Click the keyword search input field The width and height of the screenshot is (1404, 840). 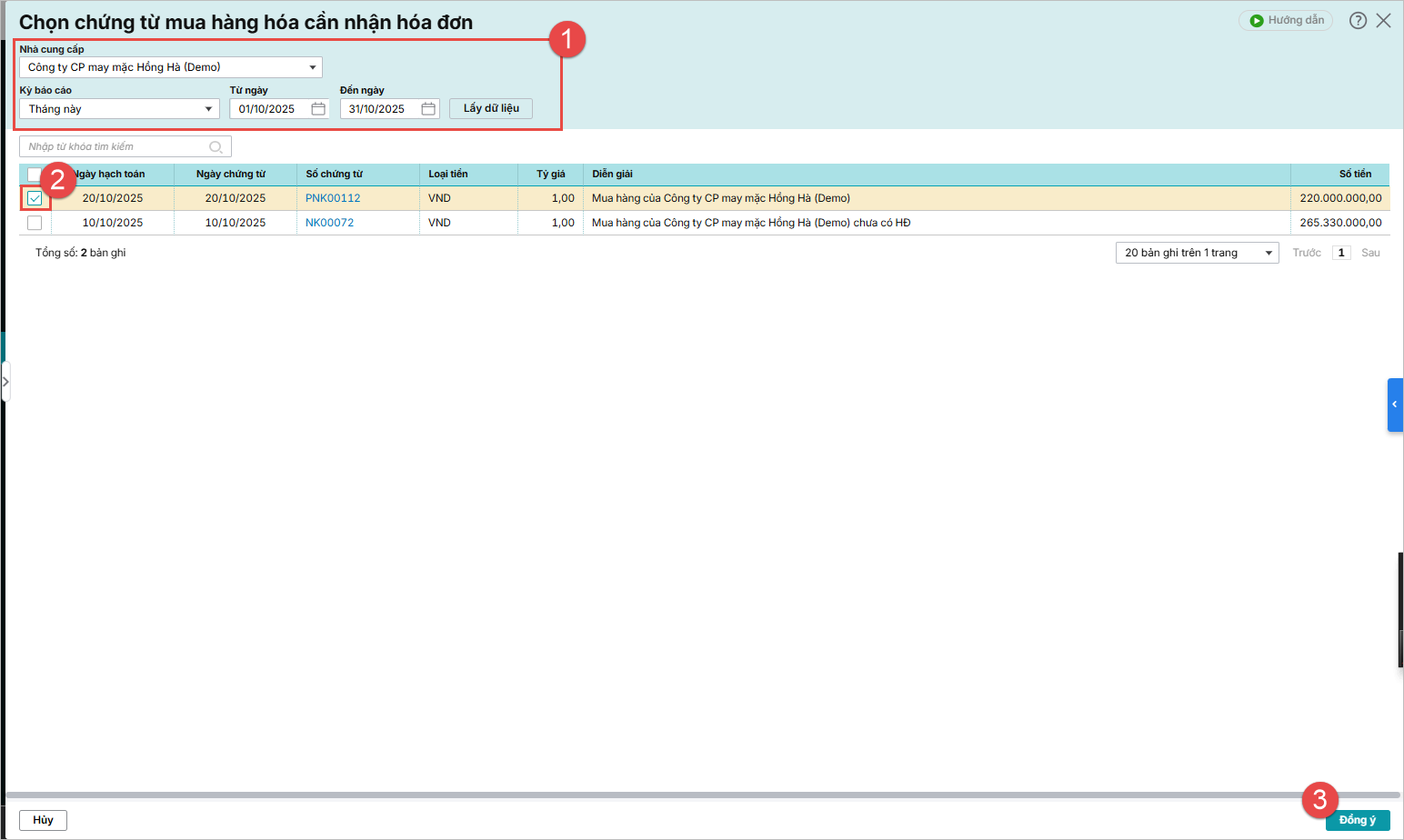(x=114, y=147)
